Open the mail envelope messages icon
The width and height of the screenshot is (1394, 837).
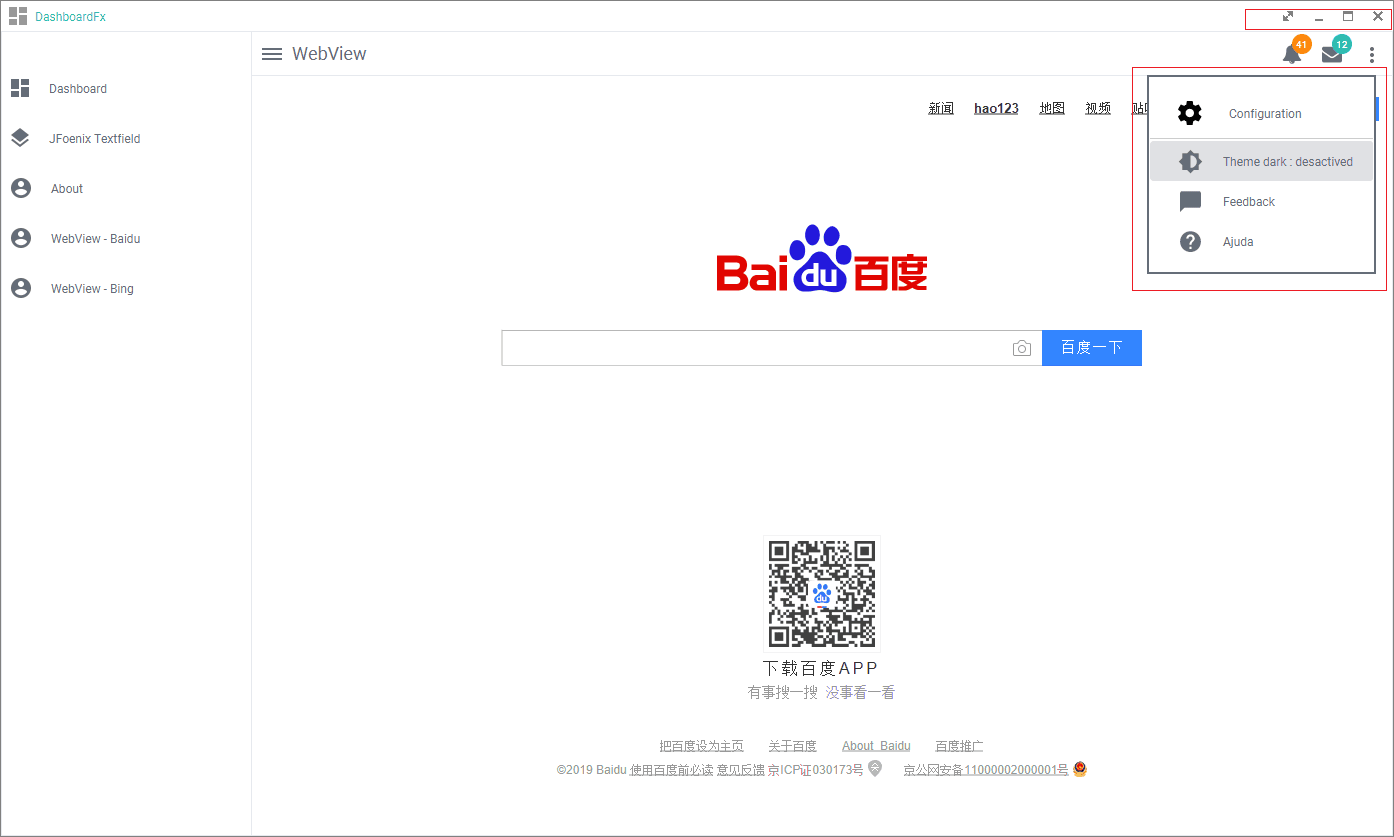point(1332,55)
